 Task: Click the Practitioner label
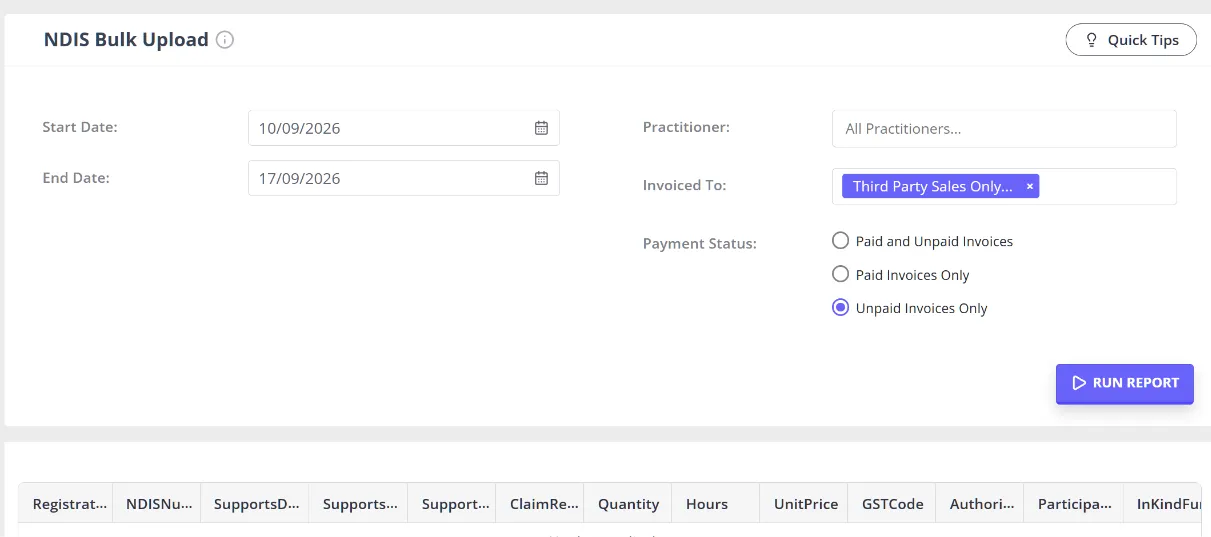coord(686,127)
